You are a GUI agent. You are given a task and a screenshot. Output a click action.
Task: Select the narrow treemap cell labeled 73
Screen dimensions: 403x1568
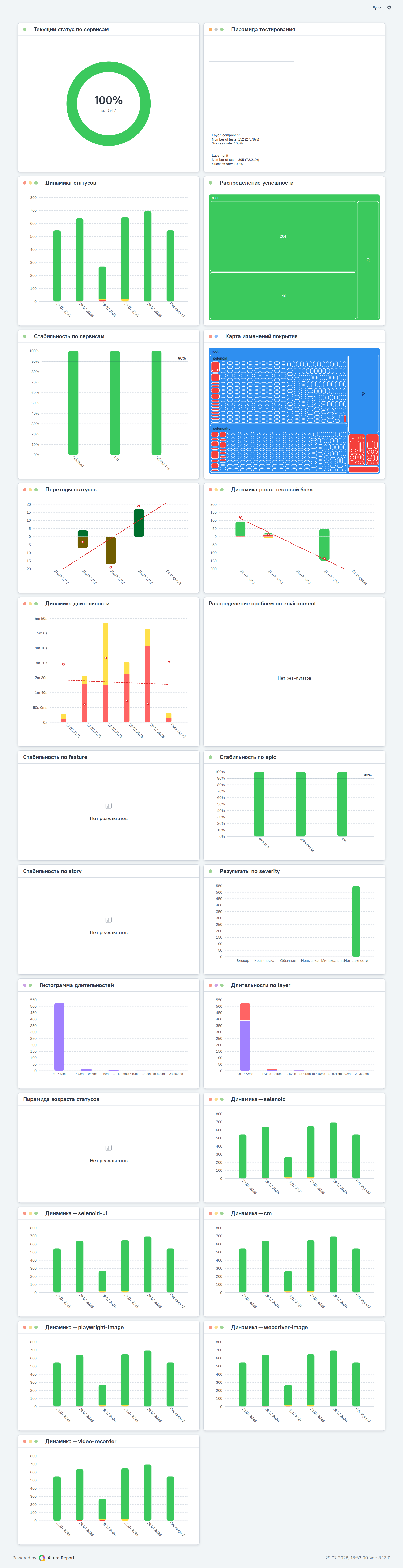[368, 260]
